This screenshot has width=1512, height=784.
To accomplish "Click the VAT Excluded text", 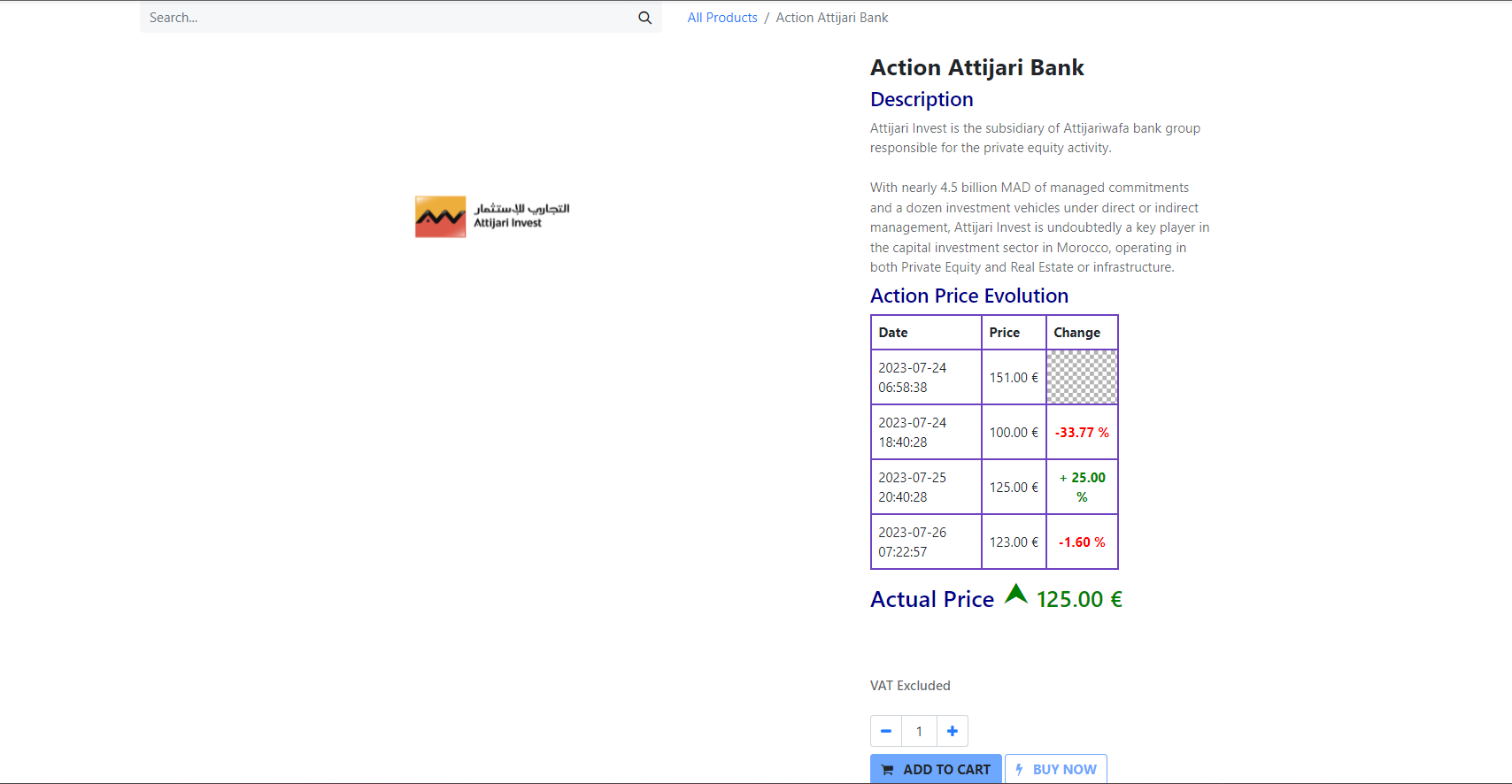I will tap(910, 686).
